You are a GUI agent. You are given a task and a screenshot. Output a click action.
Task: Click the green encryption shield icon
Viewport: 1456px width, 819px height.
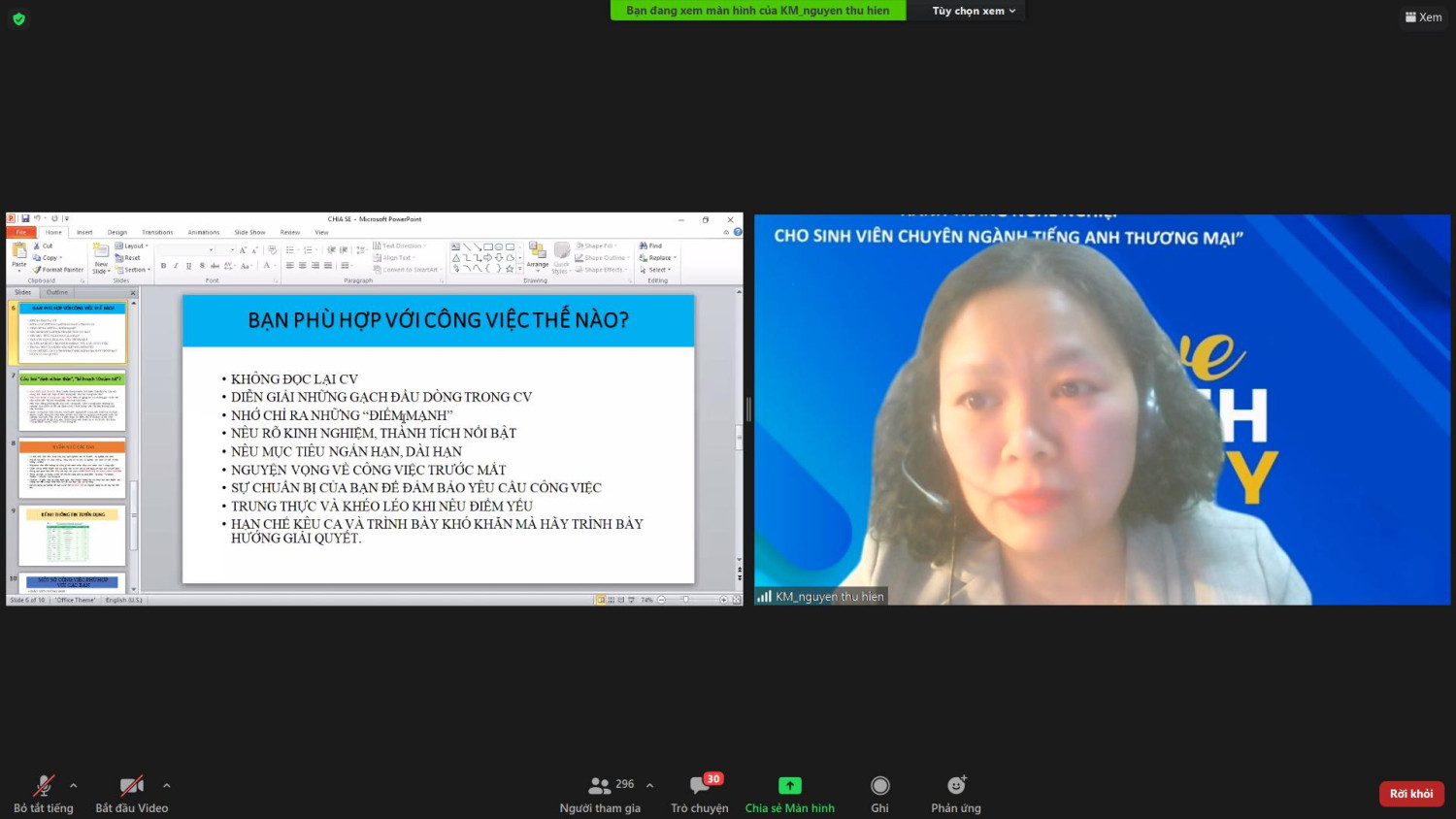click(x=18, y=18)
